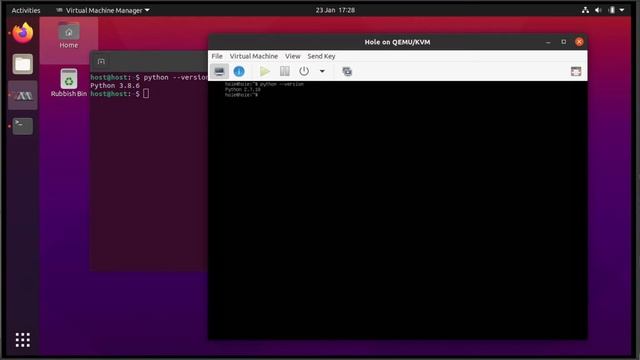Image resolution: width=640 pixels, height=360 pixels.
Task: Select Home folder desktop icon
Action: coord(69,36)
